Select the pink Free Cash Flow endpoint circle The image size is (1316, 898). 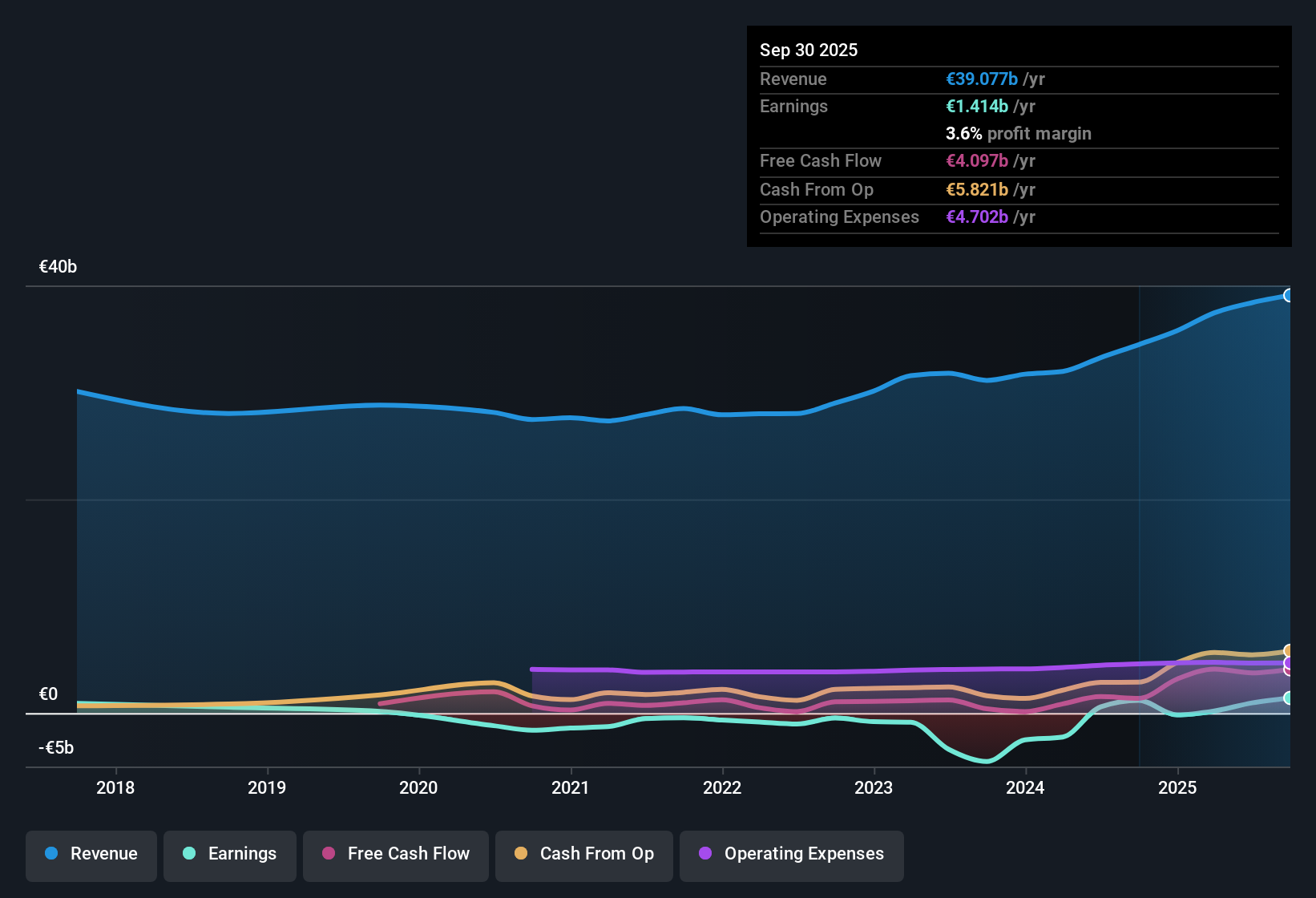pos(1287,672)
